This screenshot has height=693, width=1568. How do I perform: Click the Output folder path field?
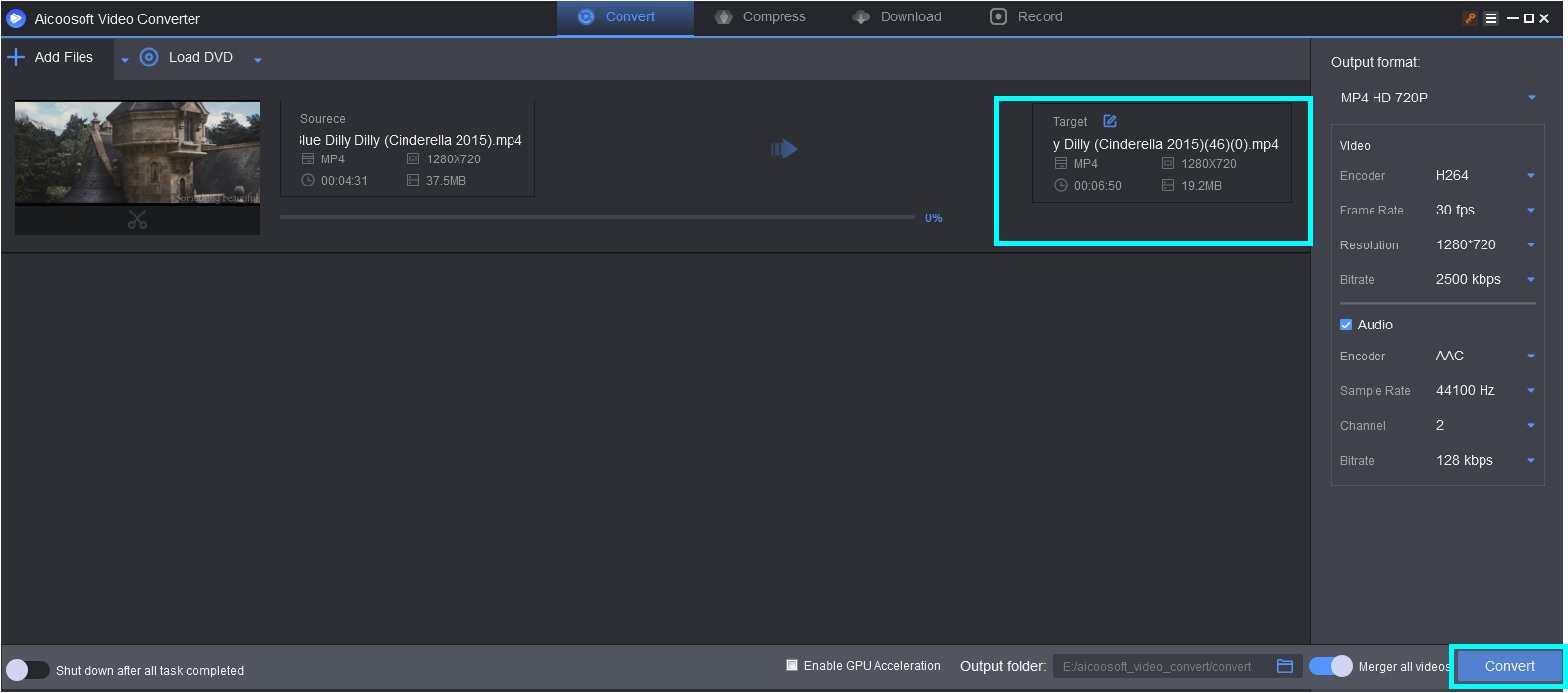pyautogui.click(x=1163, y=666)
